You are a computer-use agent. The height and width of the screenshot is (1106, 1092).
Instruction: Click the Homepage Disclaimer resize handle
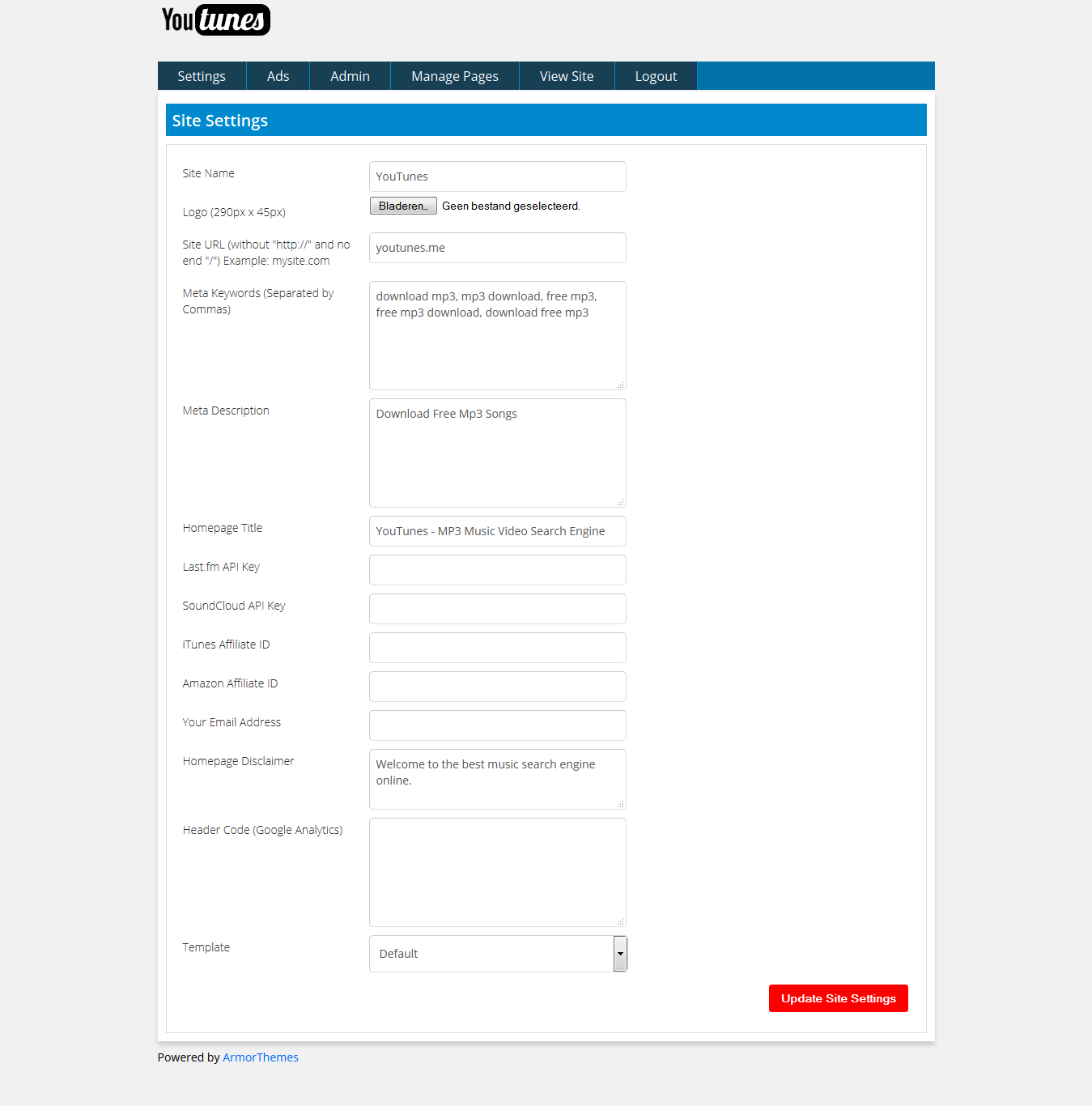(620, 804)
